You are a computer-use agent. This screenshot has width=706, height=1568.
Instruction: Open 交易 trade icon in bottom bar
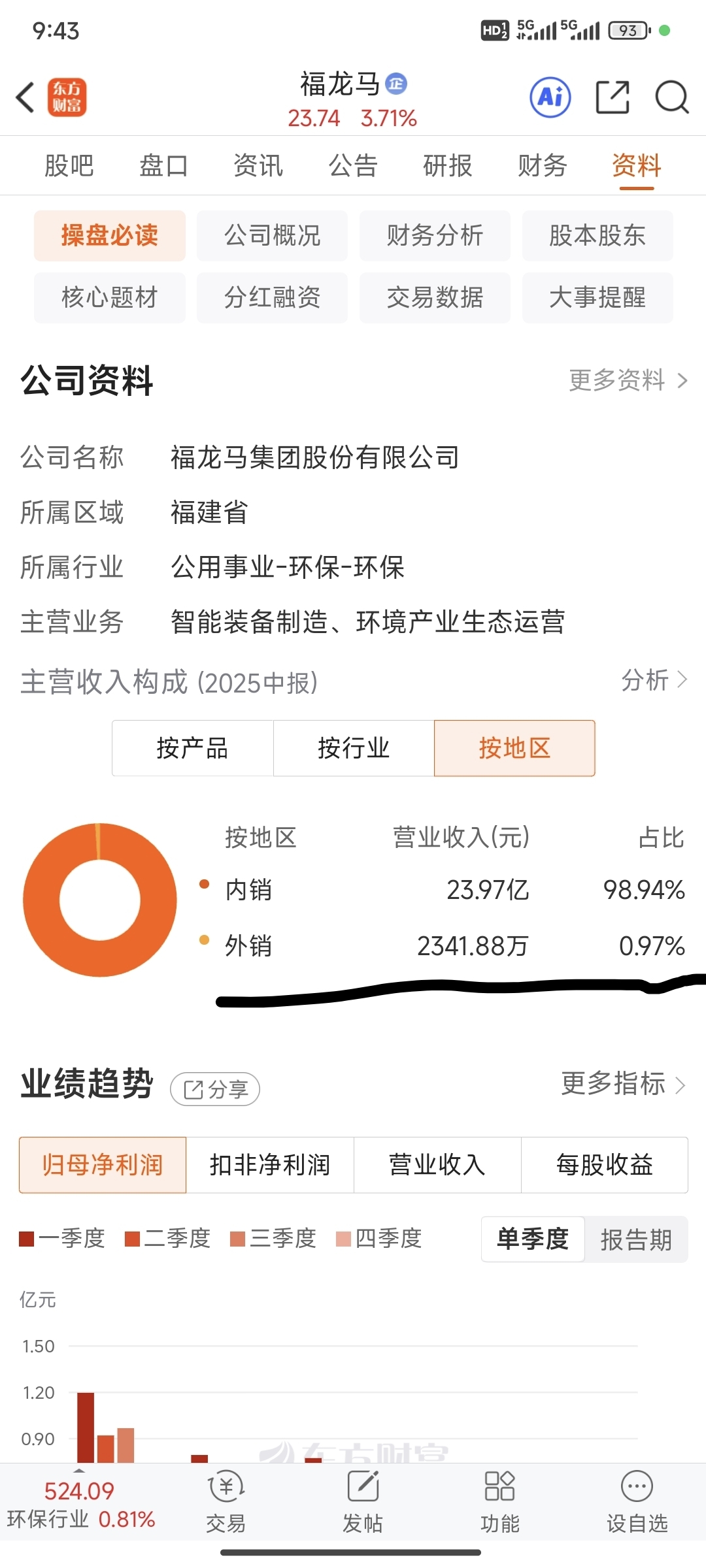pyautogui.click(x=226, y=1487)
